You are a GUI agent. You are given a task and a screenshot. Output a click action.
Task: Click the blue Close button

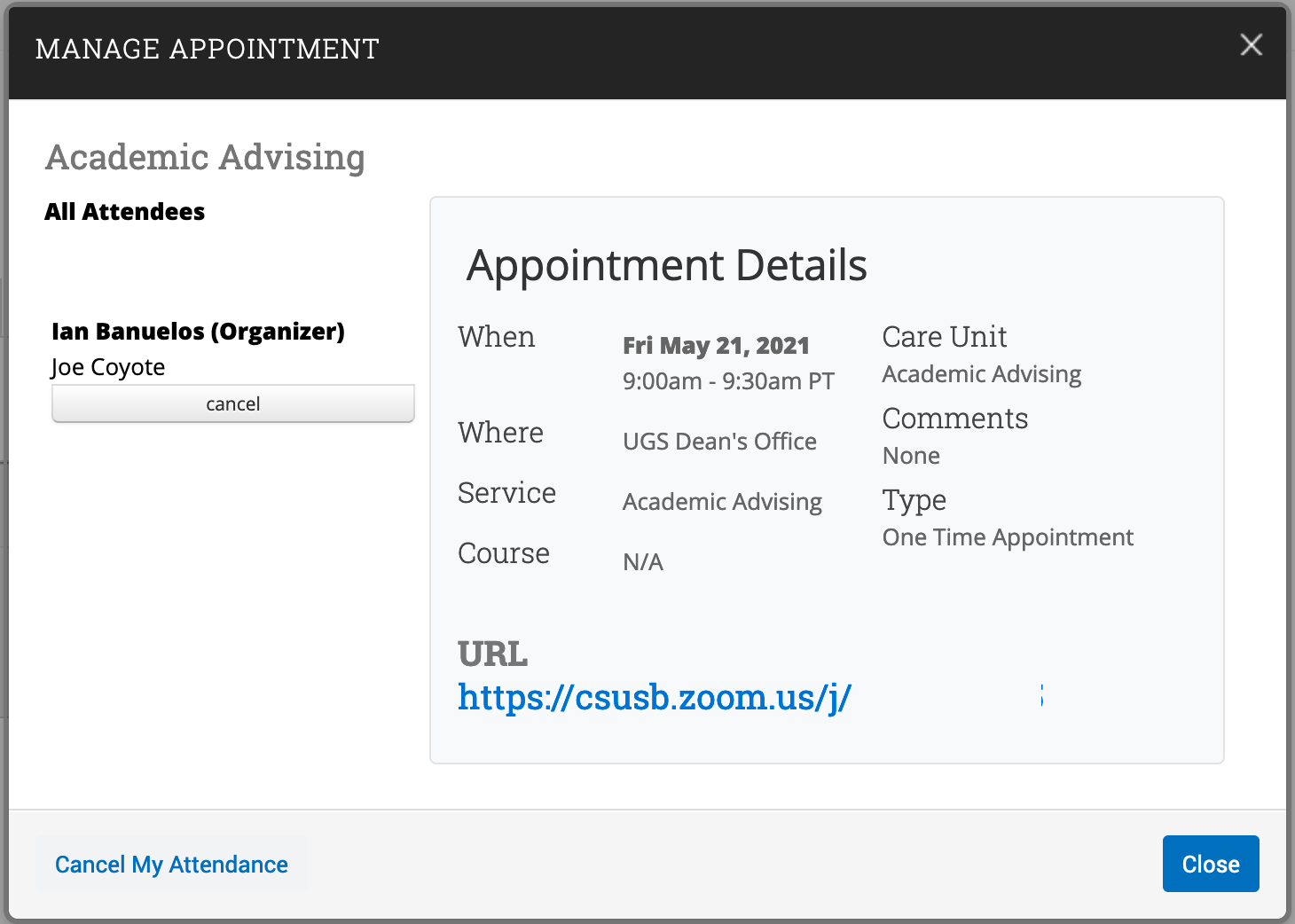(x=1211, y=864)
